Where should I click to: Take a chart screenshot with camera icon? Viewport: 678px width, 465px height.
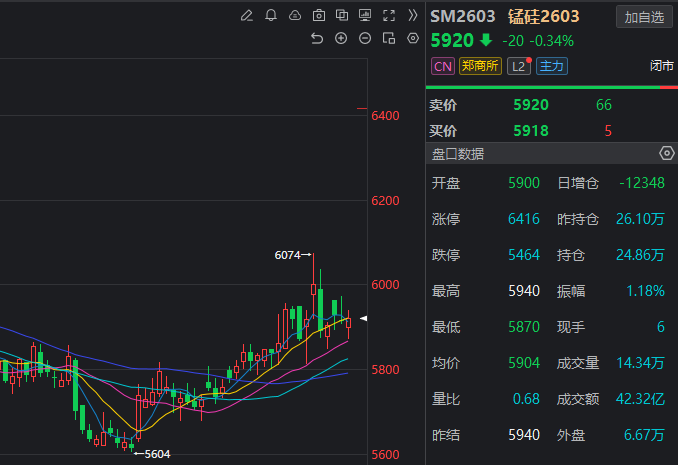tap(319, 16)
